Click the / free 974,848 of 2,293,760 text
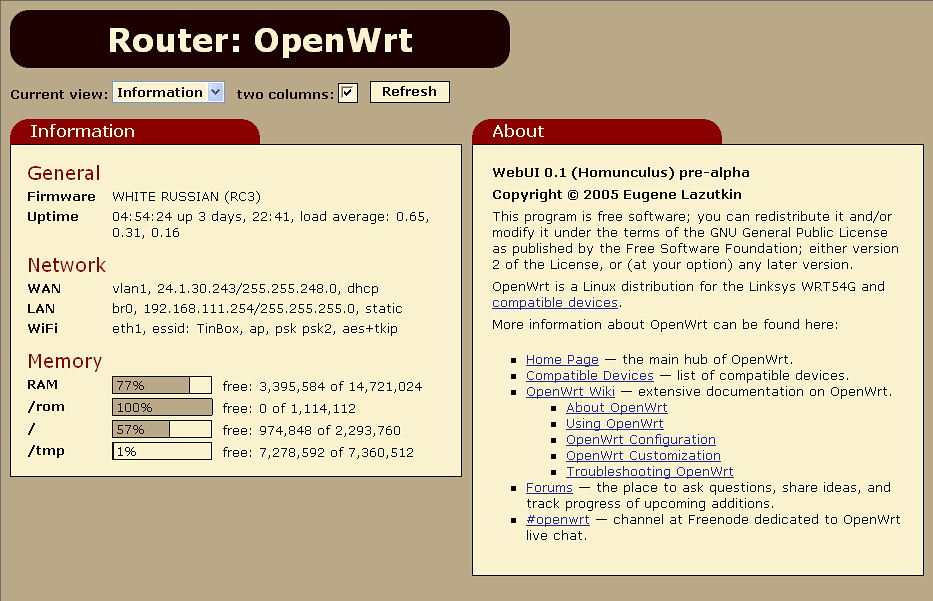This screenshot has height=601, width=933. (x=311, y=431)
